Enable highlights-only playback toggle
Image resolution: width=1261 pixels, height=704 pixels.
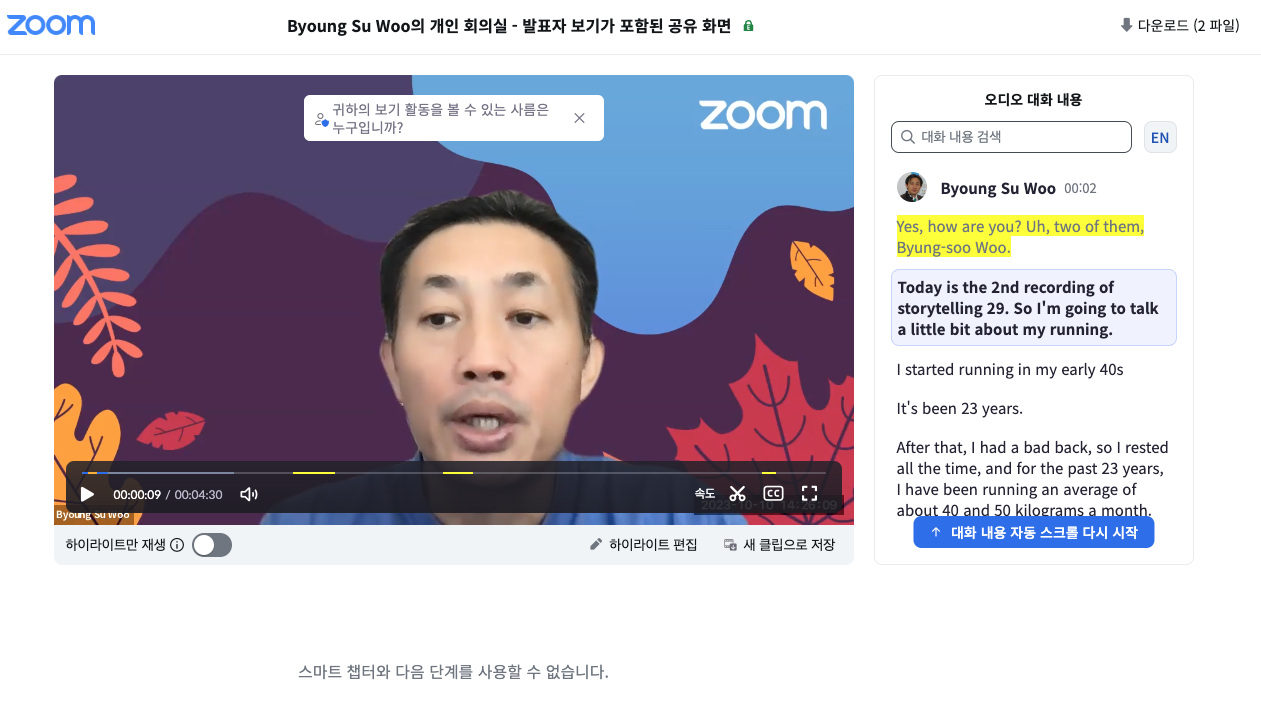coord(212,545)
